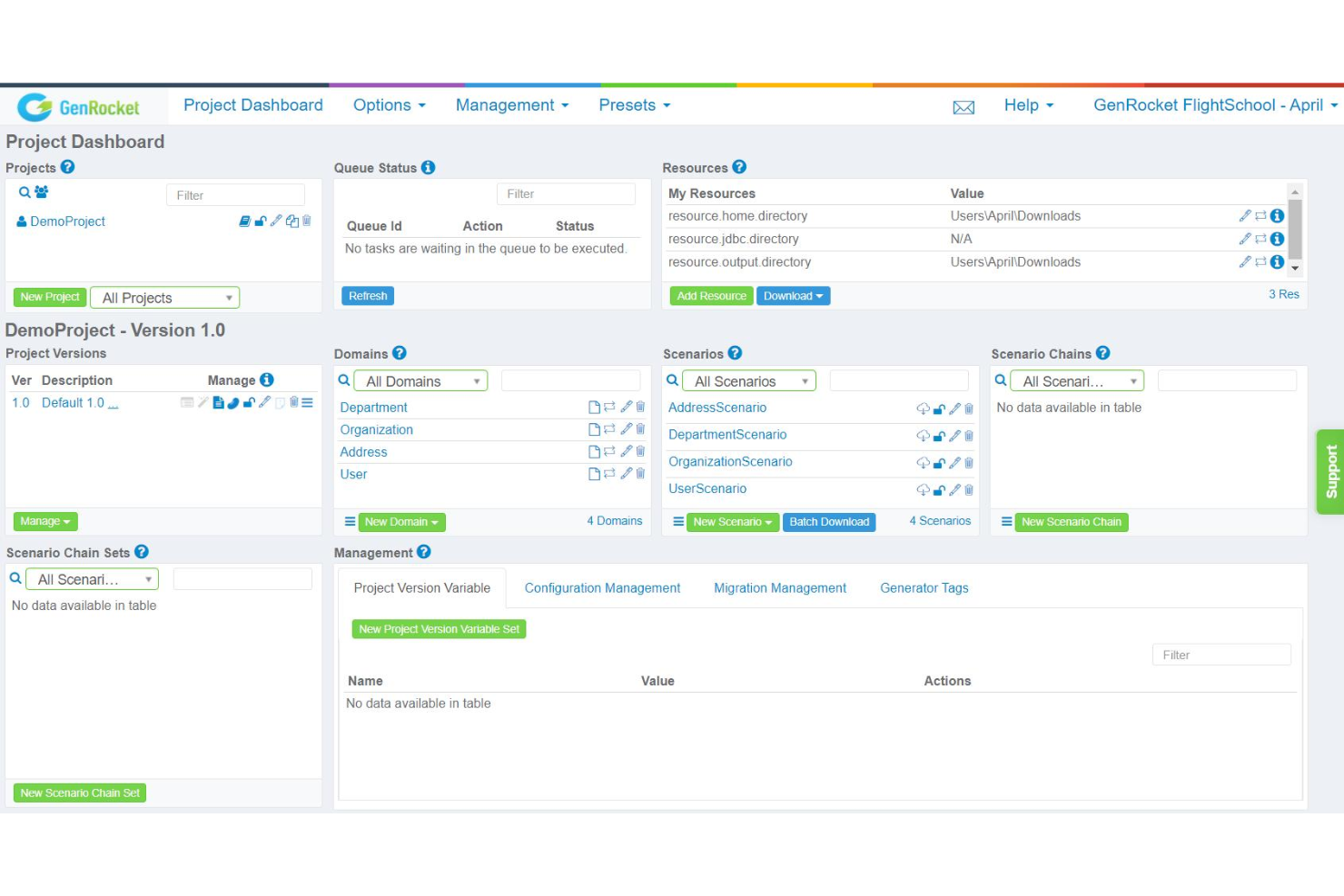Click the Management section help icon

[x=423, y=552]
